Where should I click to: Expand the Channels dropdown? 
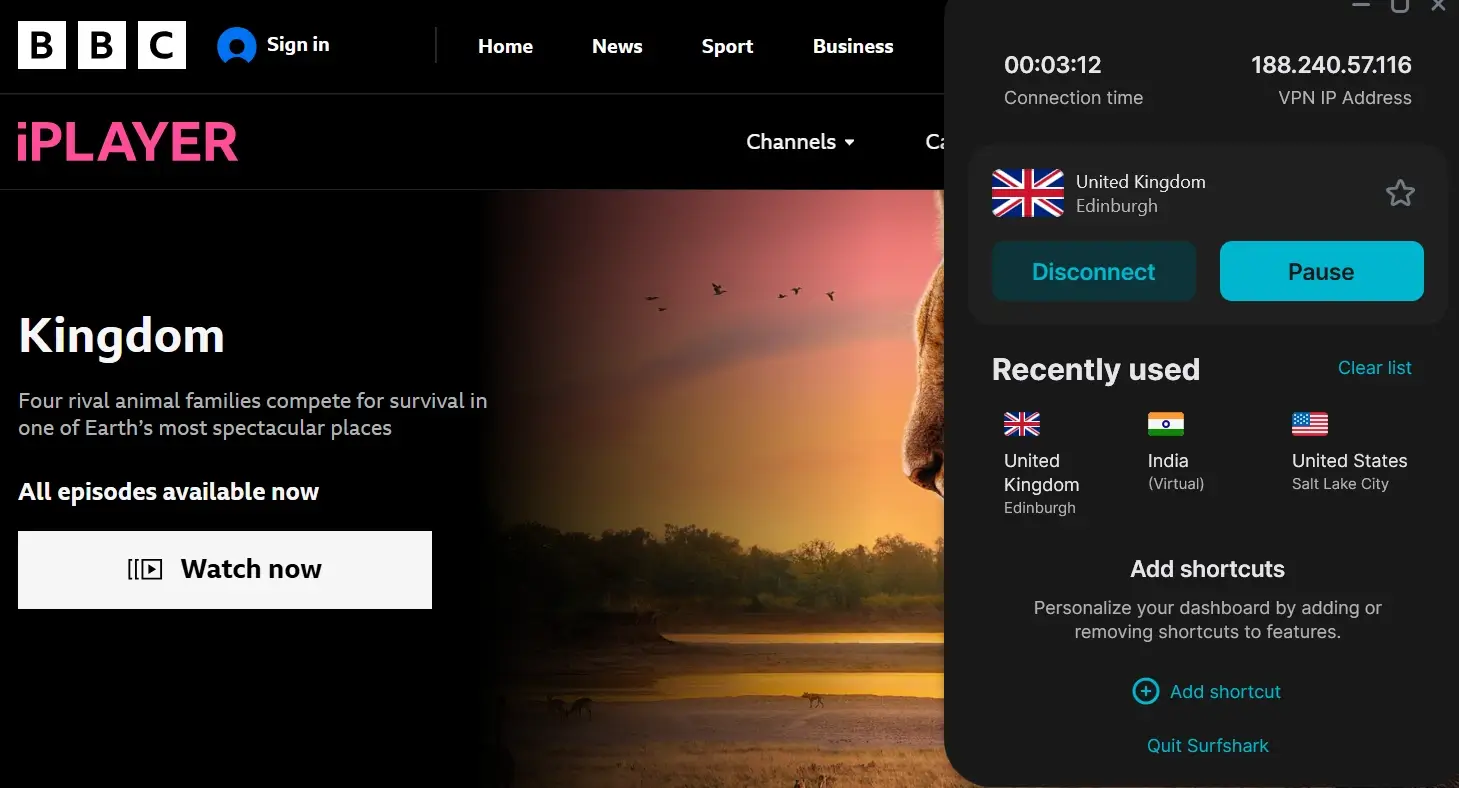[800, 141]
